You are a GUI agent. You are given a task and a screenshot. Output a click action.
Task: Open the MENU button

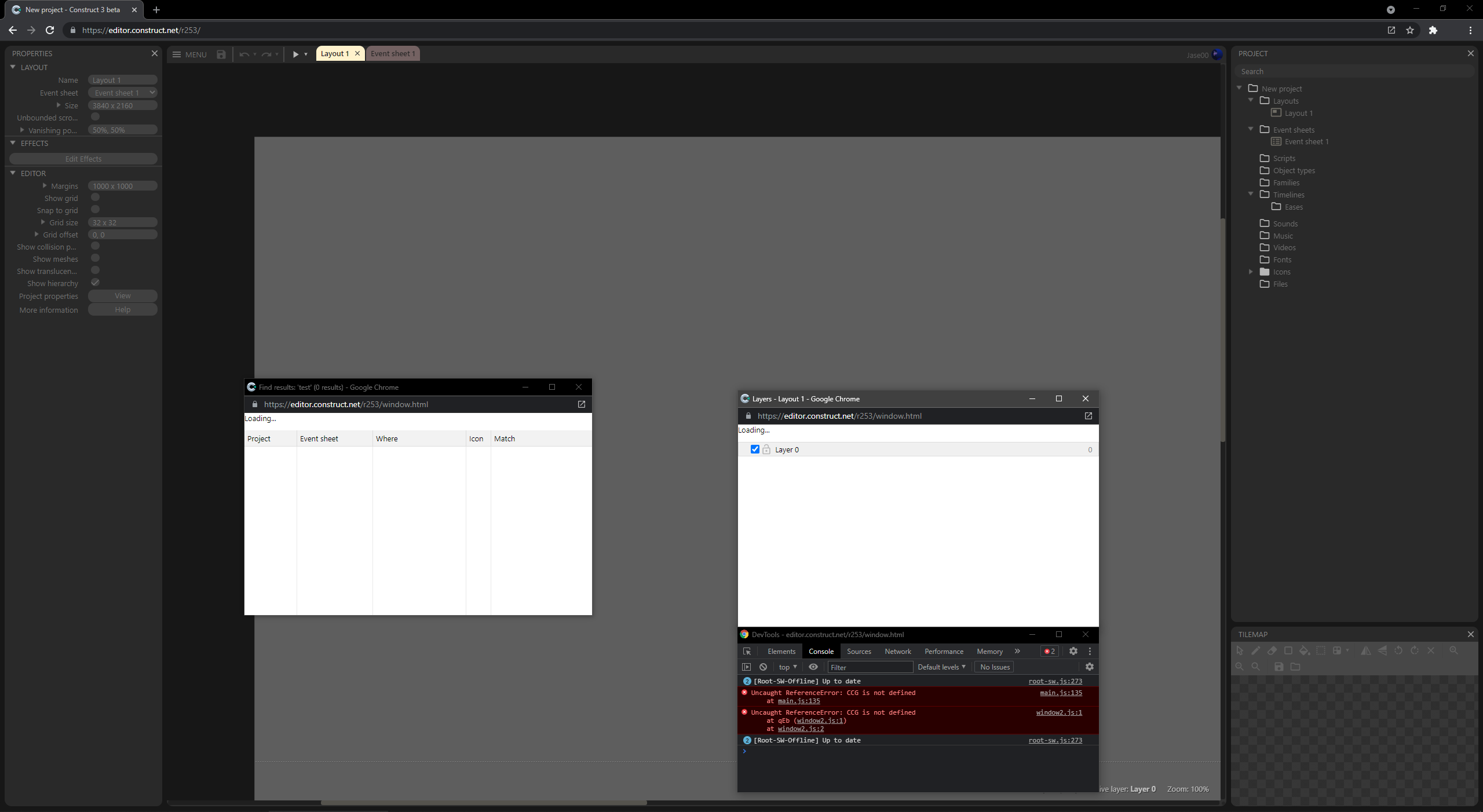point(189,54)
